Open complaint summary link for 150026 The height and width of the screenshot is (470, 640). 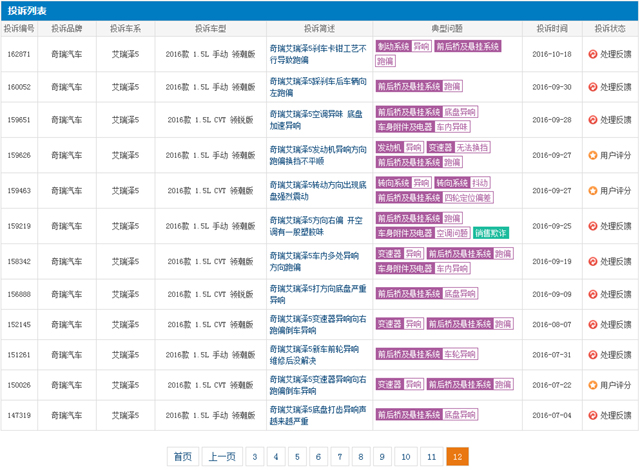point(318,385)
